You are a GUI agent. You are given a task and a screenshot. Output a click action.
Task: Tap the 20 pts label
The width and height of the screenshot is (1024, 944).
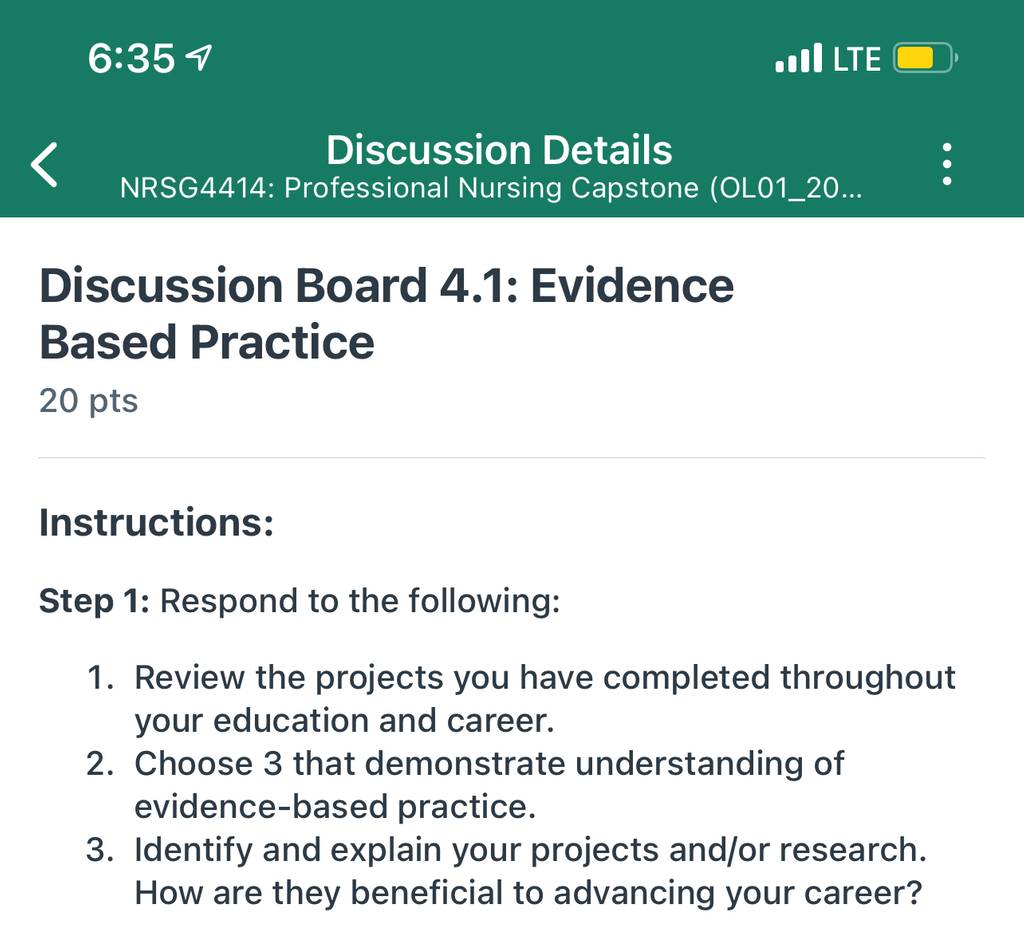pyautogui.click(x=88, y=401)
